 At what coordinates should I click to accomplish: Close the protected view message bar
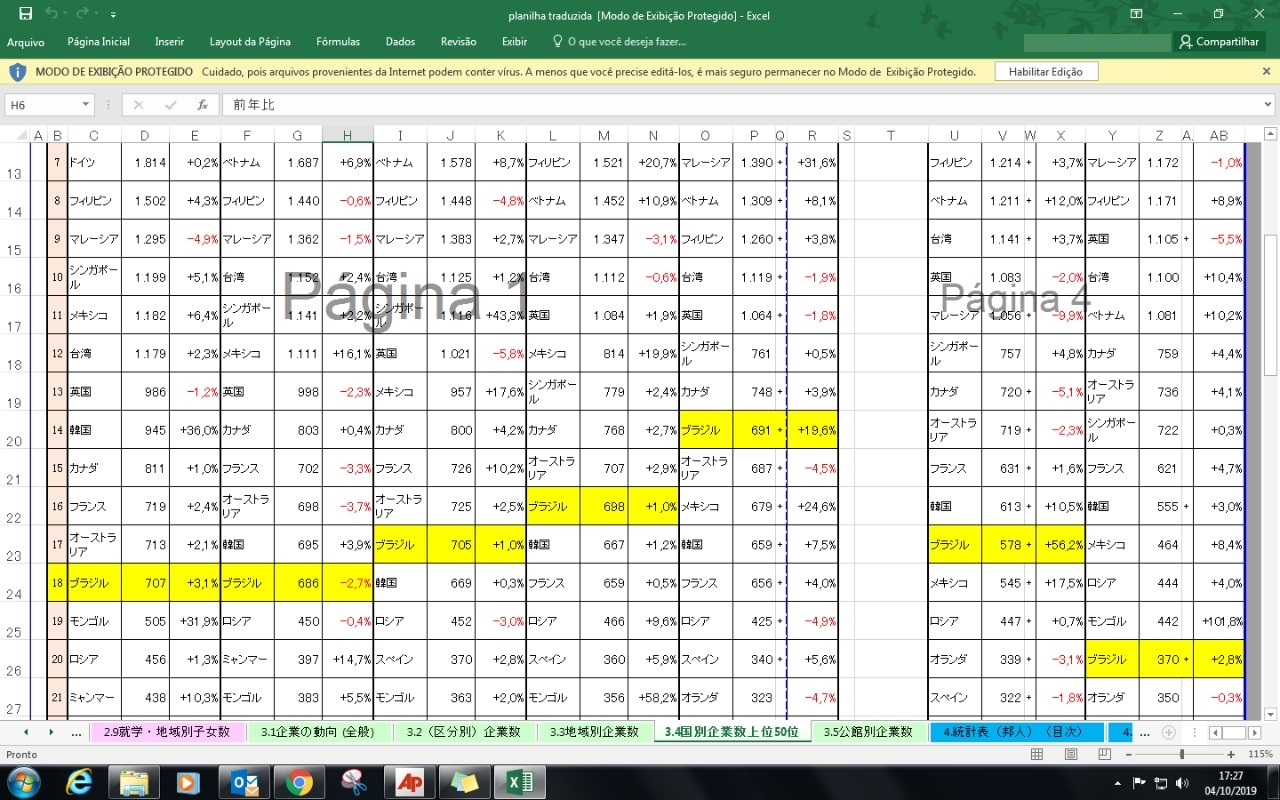coord(1266,72)
